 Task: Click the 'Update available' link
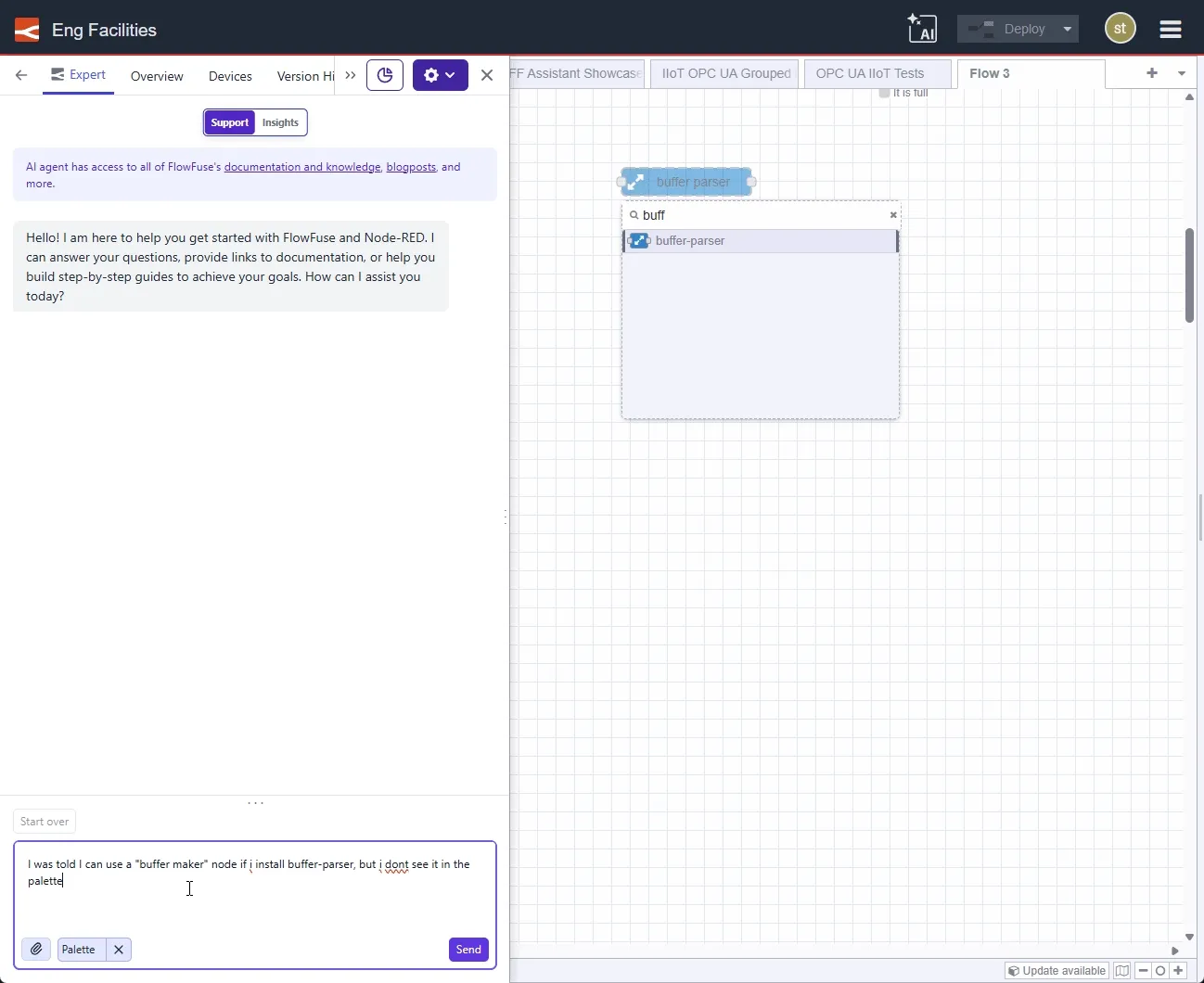[1057, 970]
